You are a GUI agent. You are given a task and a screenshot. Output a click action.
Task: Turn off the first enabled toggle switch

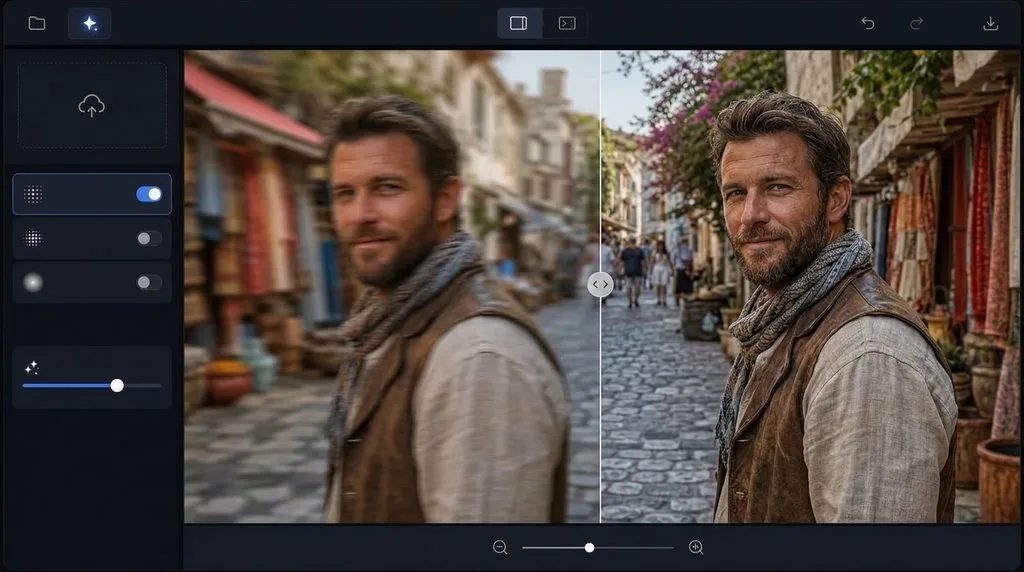pyautogui.click(x=149, y=194)
